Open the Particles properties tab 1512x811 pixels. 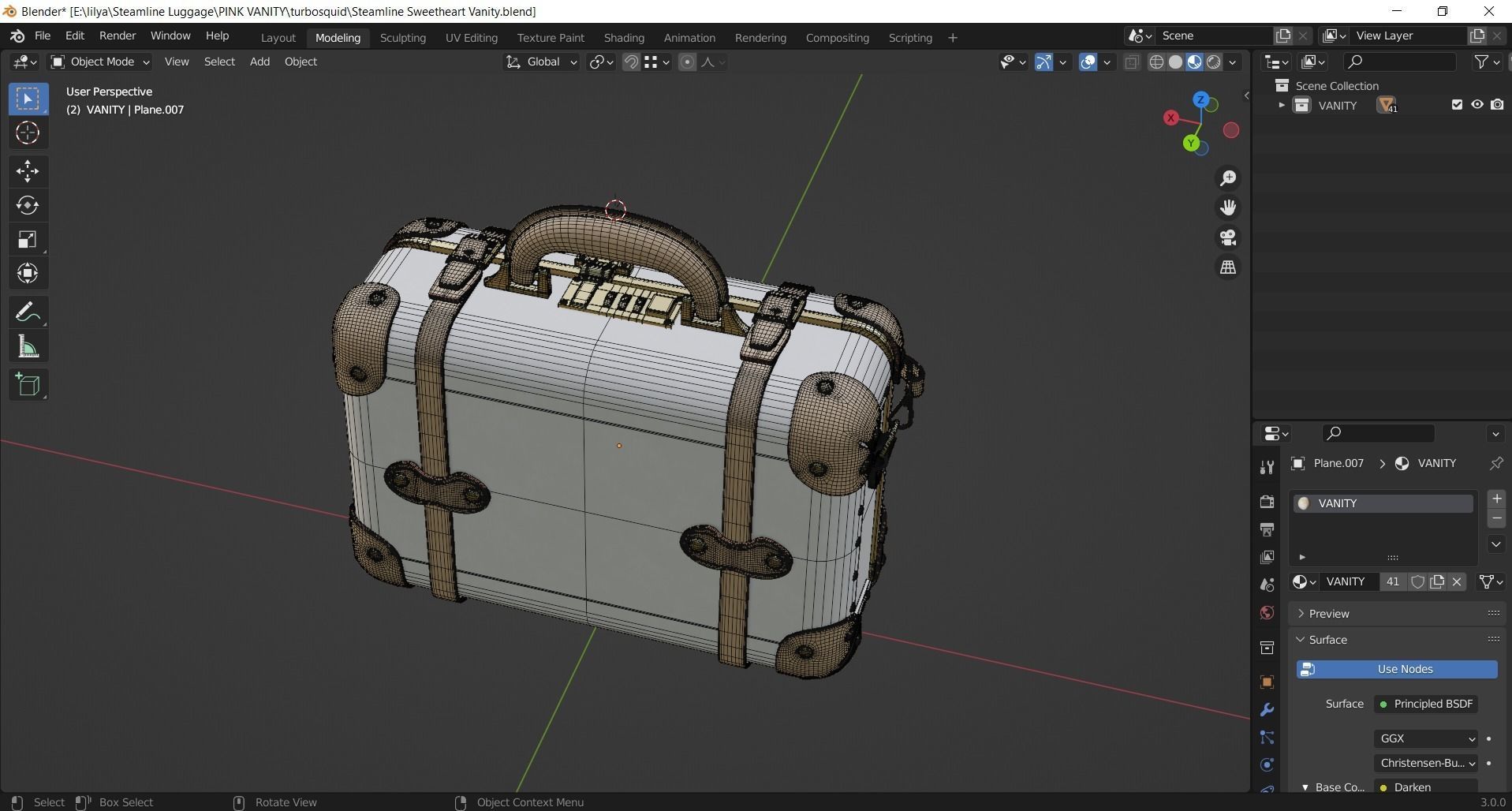point(1267,738)
